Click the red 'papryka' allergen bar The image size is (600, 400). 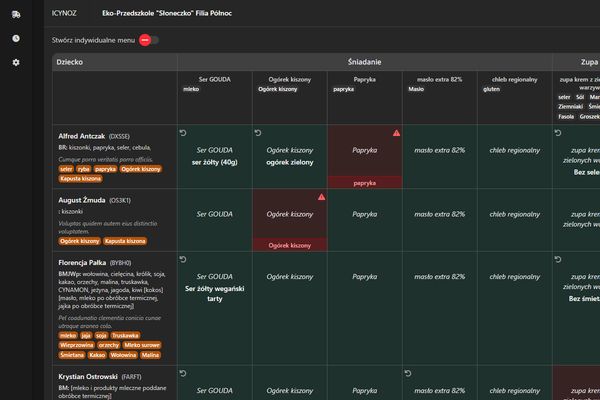(x=365, y=183)
